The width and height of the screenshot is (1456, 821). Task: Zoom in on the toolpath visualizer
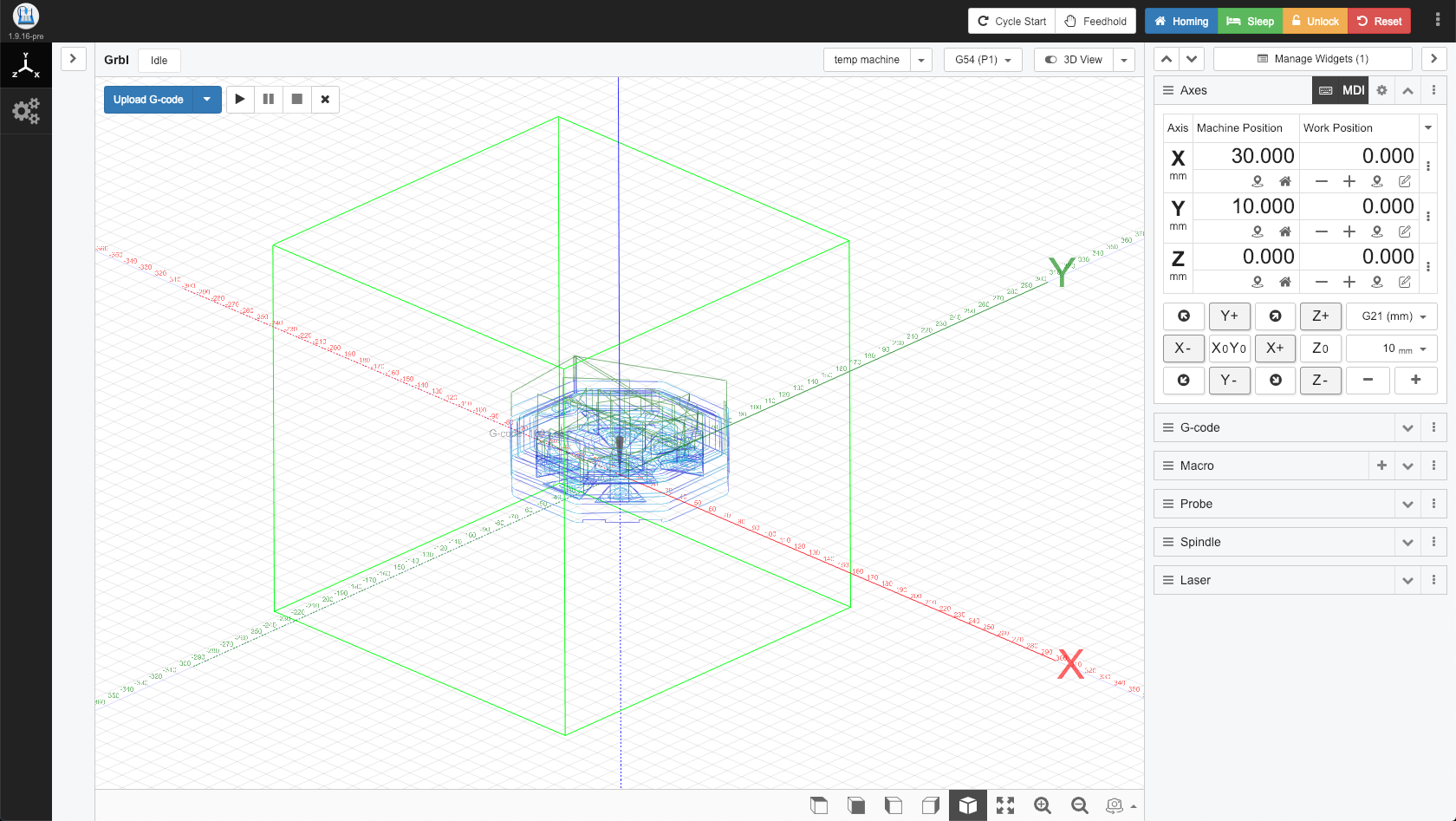click(1042, 805)
